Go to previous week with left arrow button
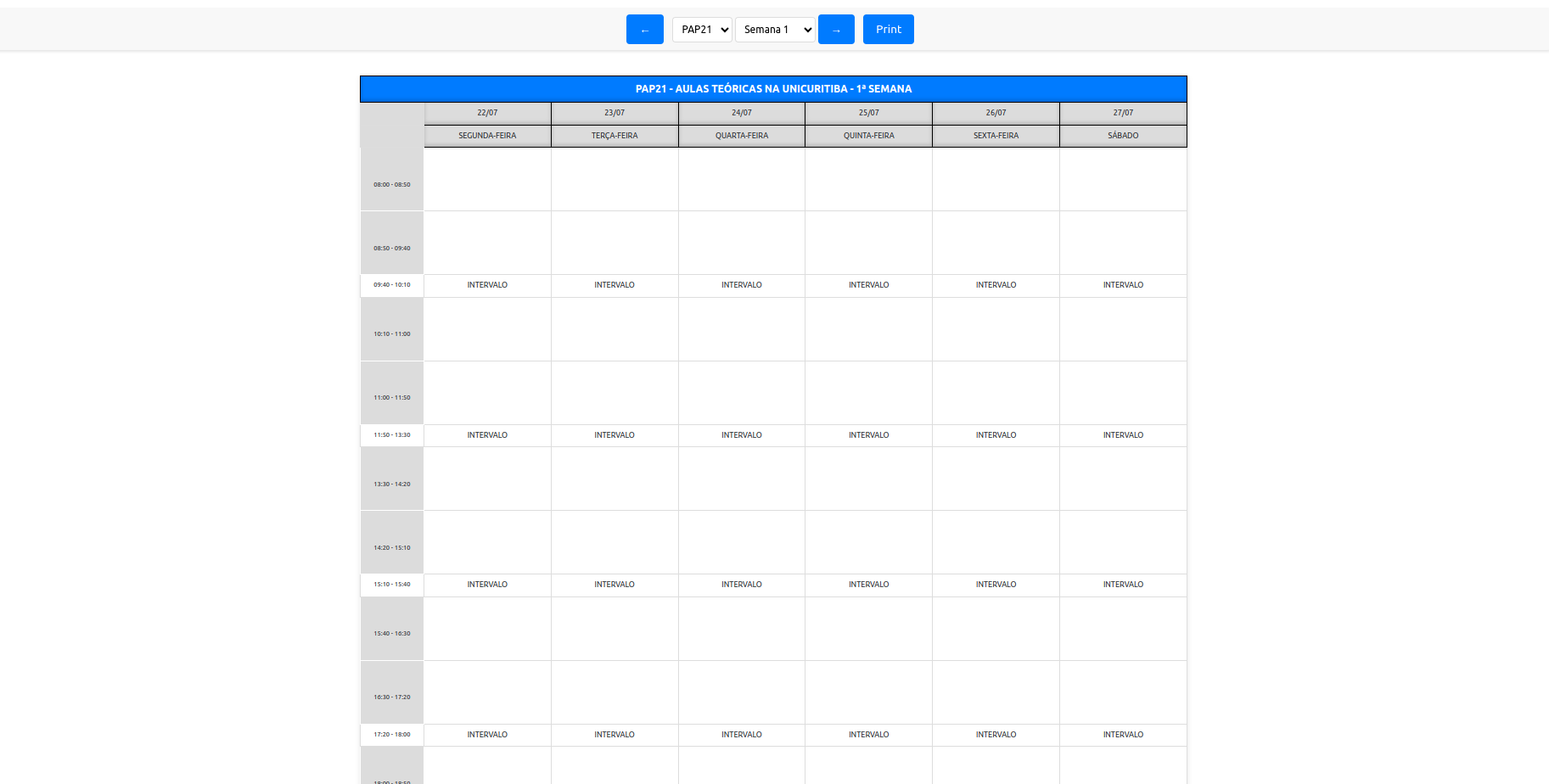The width and height of the screenshot is (1549, 784). pos(644,30)
